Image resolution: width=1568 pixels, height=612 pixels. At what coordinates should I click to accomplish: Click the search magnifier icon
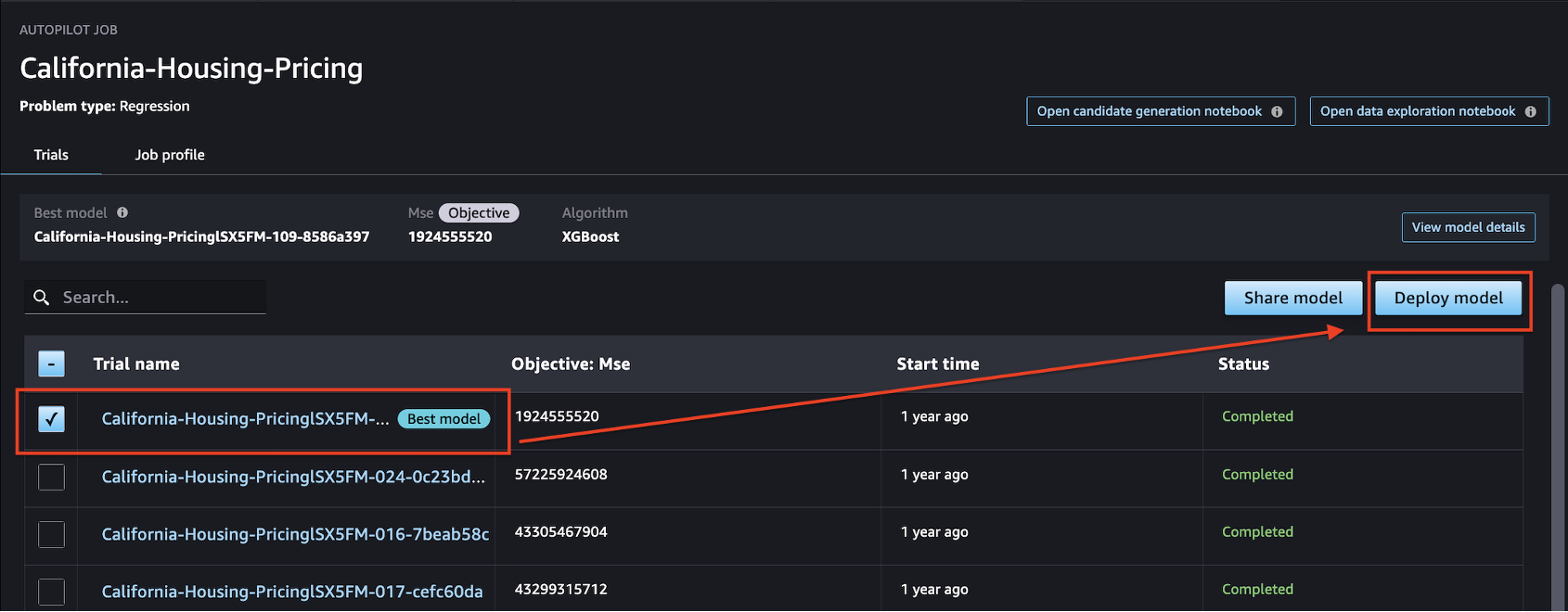(x=41, y=297)
